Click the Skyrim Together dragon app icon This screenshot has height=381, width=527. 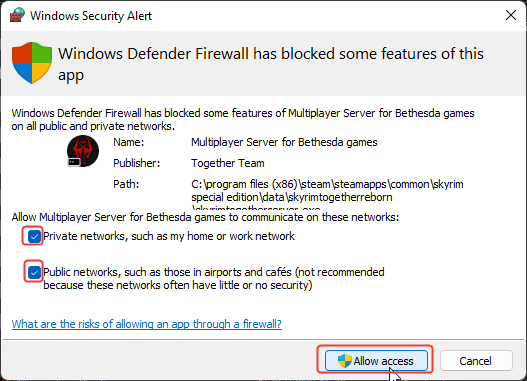tap(83, 151)
